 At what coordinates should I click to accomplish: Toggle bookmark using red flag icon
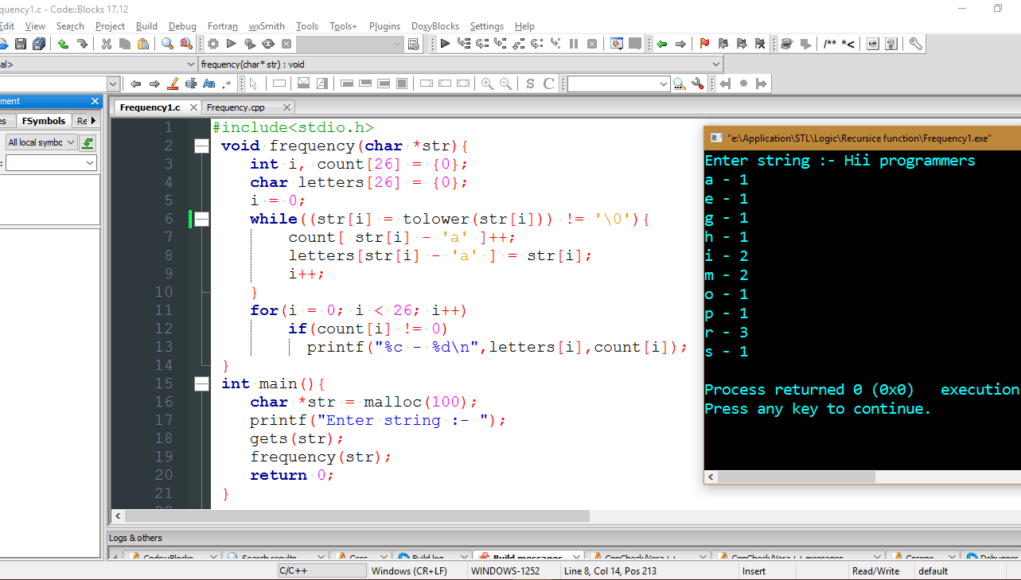[704, 44]
